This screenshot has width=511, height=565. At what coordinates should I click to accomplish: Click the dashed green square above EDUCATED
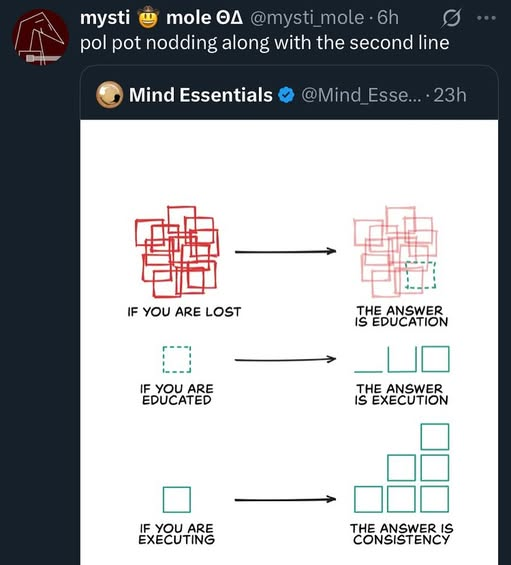click(177, 359)
